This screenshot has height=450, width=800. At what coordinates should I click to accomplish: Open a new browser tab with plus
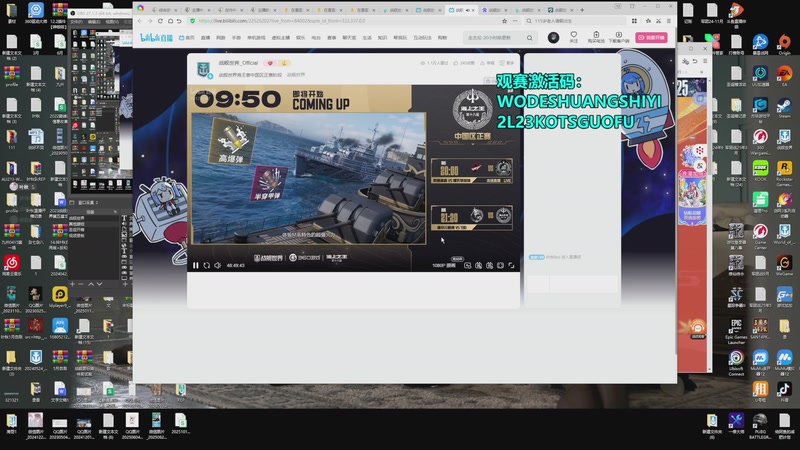(x=582, y=10)
